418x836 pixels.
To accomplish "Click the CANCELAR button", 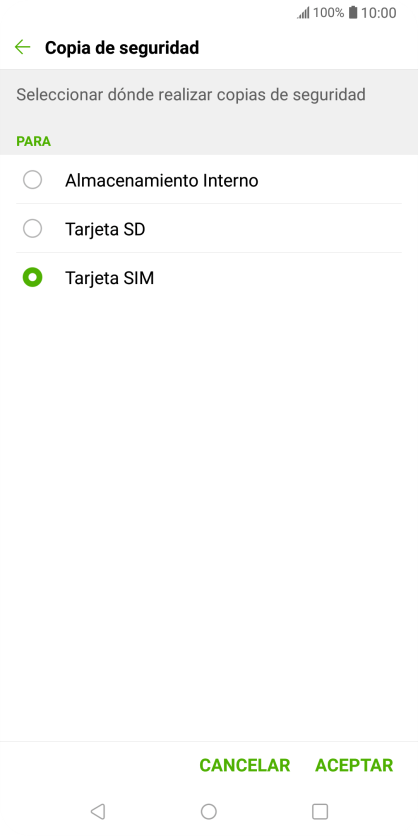I will point(245,766).
